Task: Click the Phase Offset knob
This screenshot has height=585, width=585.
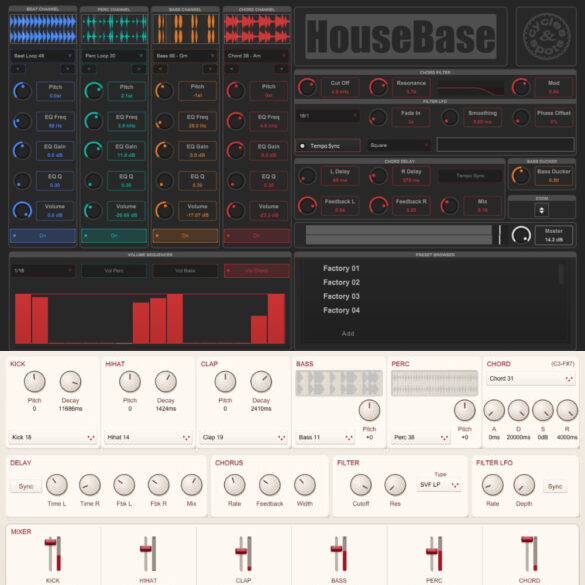Action: (521, 118)
